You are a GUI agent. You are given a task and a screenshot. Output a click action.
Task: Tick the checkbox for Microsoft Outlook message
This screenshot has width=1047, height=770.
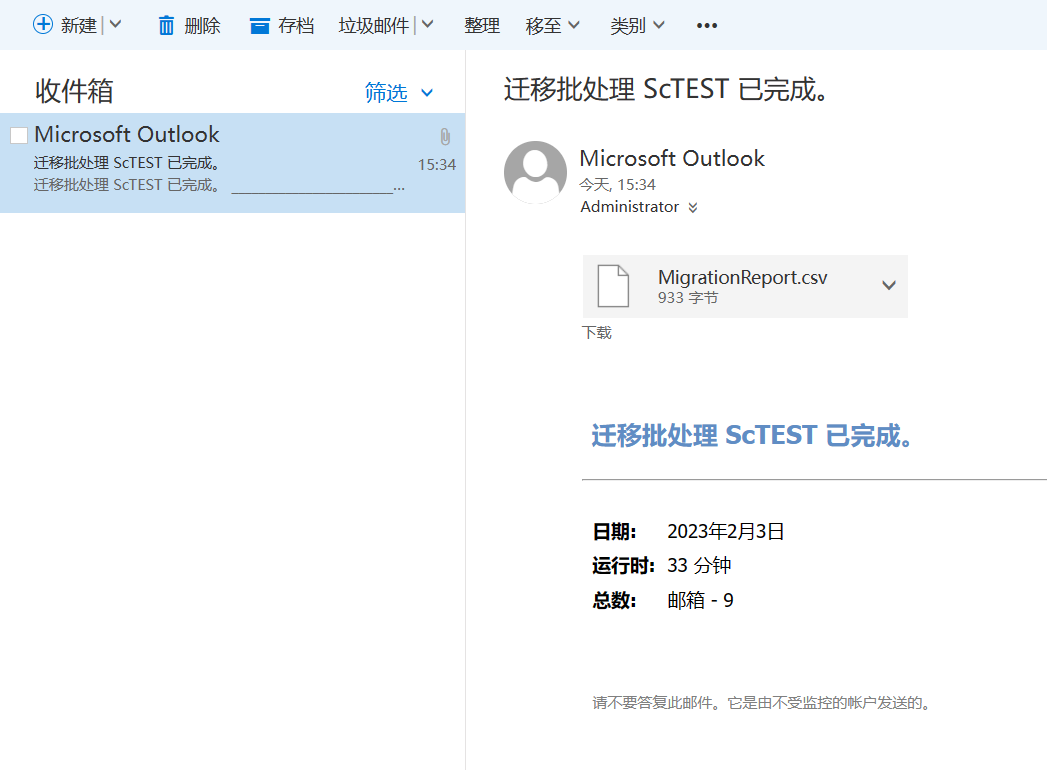[19, 136]
